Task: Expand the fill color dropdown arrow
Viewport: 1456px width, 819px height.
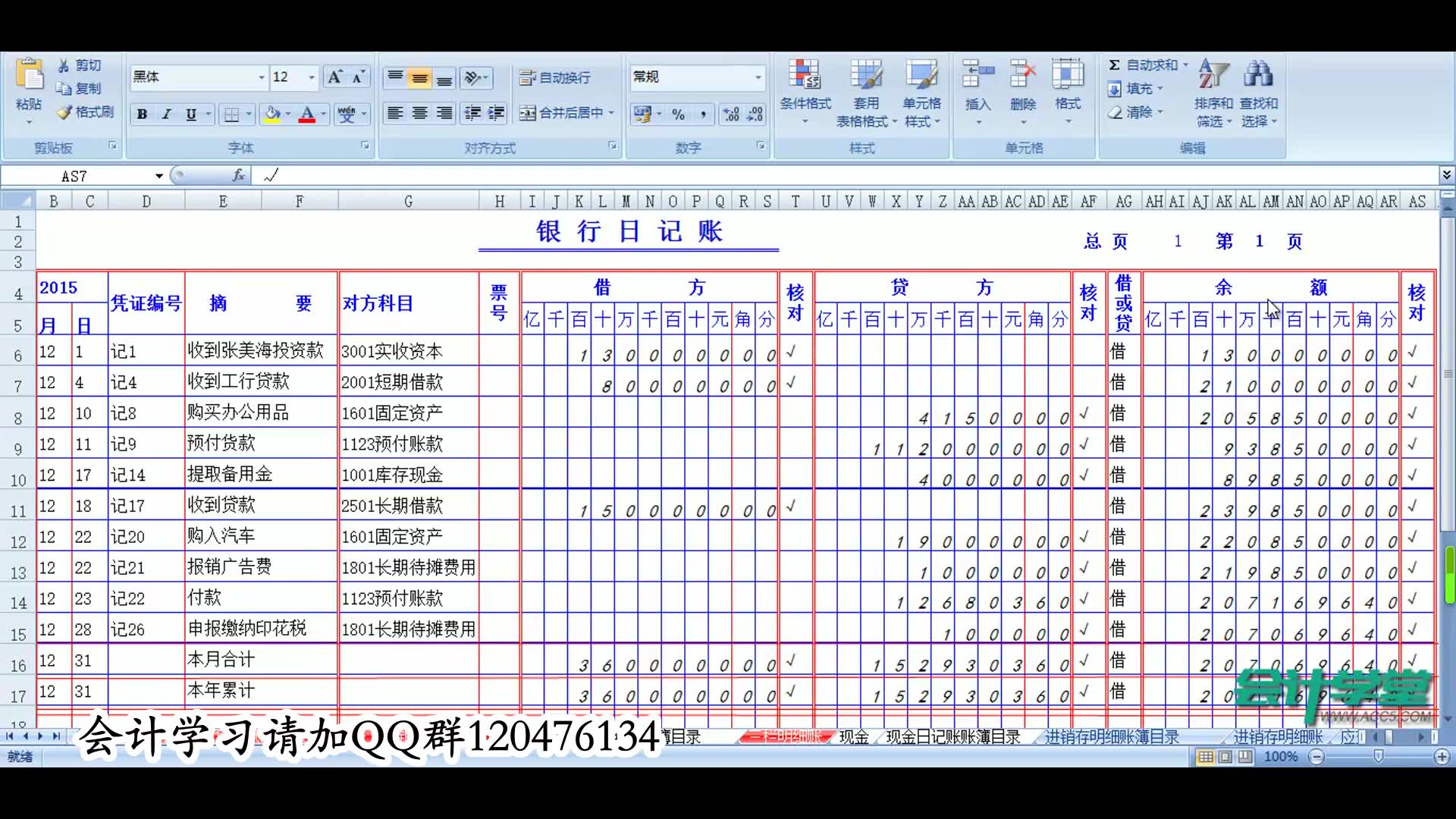Action: [x=288, y=114]
